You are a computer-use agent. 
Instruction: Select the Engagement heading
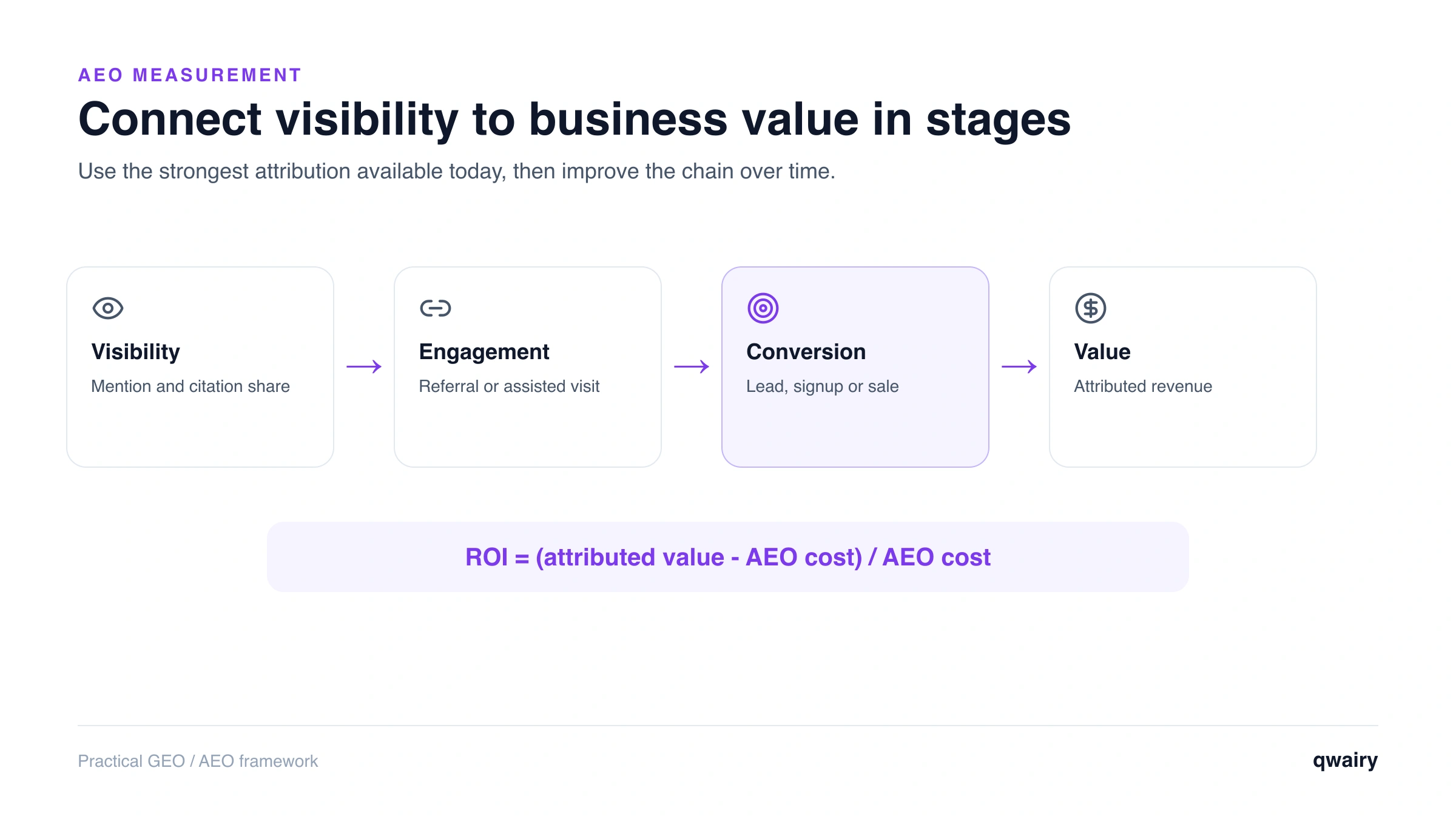click(484, 352)
